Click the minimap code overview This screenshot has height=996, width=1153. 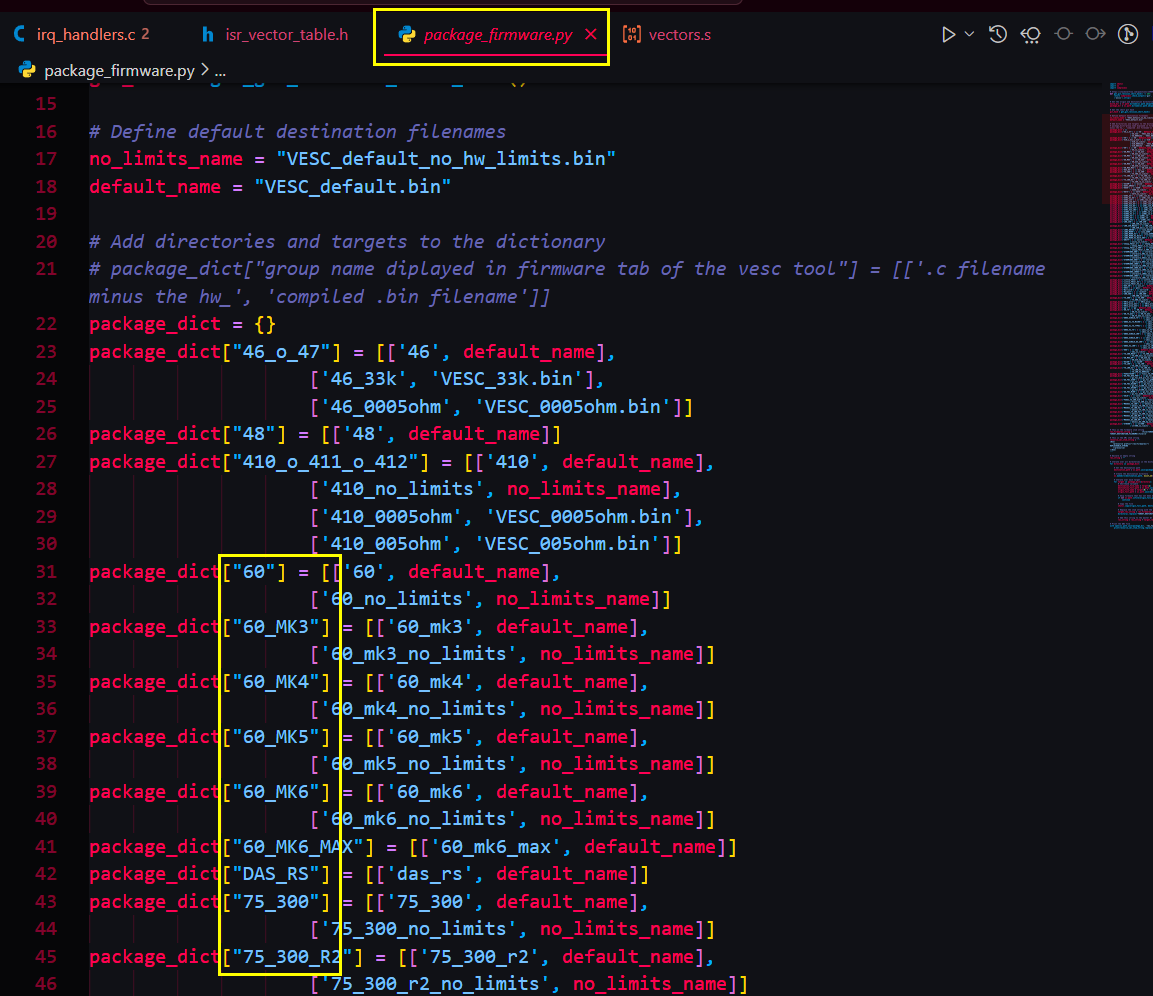click(x=1128, y=300)
